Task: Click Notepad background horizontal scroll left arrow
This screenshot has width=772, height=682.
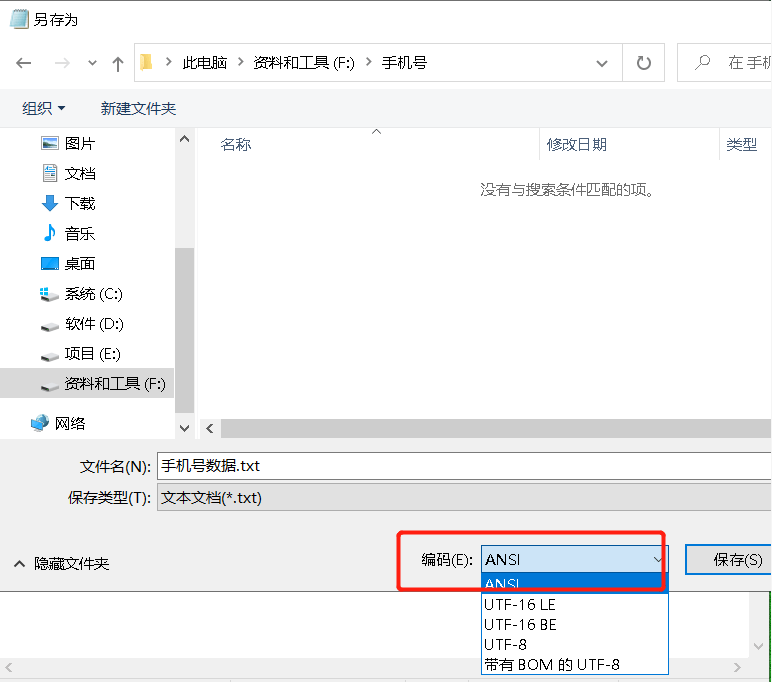Action: pos(9,668)
